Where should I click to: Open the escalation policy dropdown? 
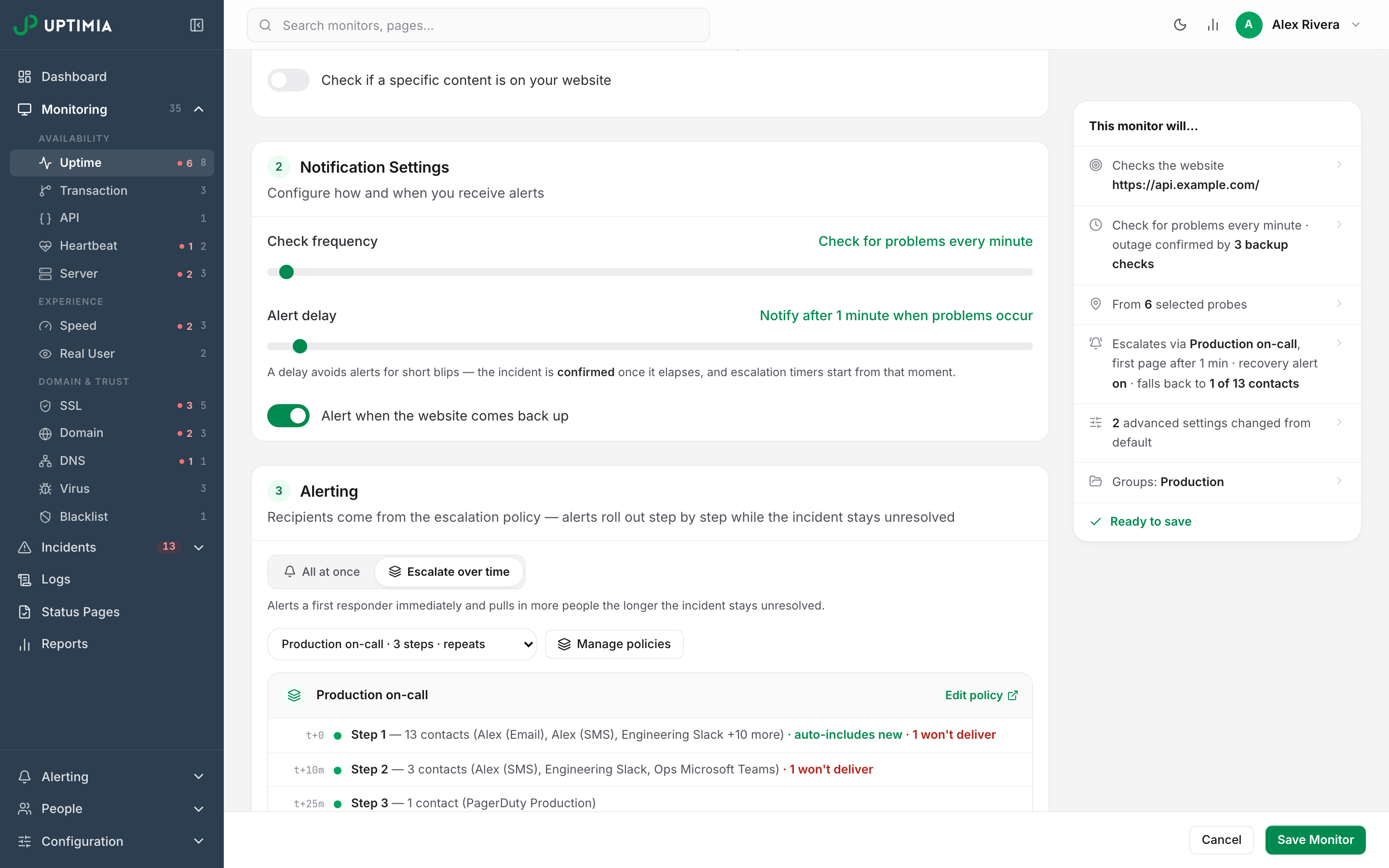pos(402,644)
